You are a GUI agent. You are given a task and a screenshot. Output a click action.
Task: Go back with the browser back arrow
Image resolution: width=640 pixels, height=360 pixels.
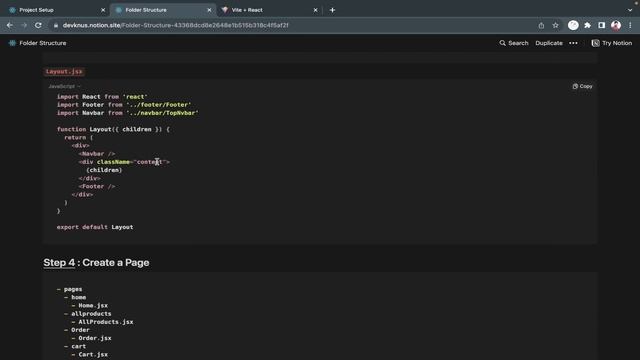10,25
